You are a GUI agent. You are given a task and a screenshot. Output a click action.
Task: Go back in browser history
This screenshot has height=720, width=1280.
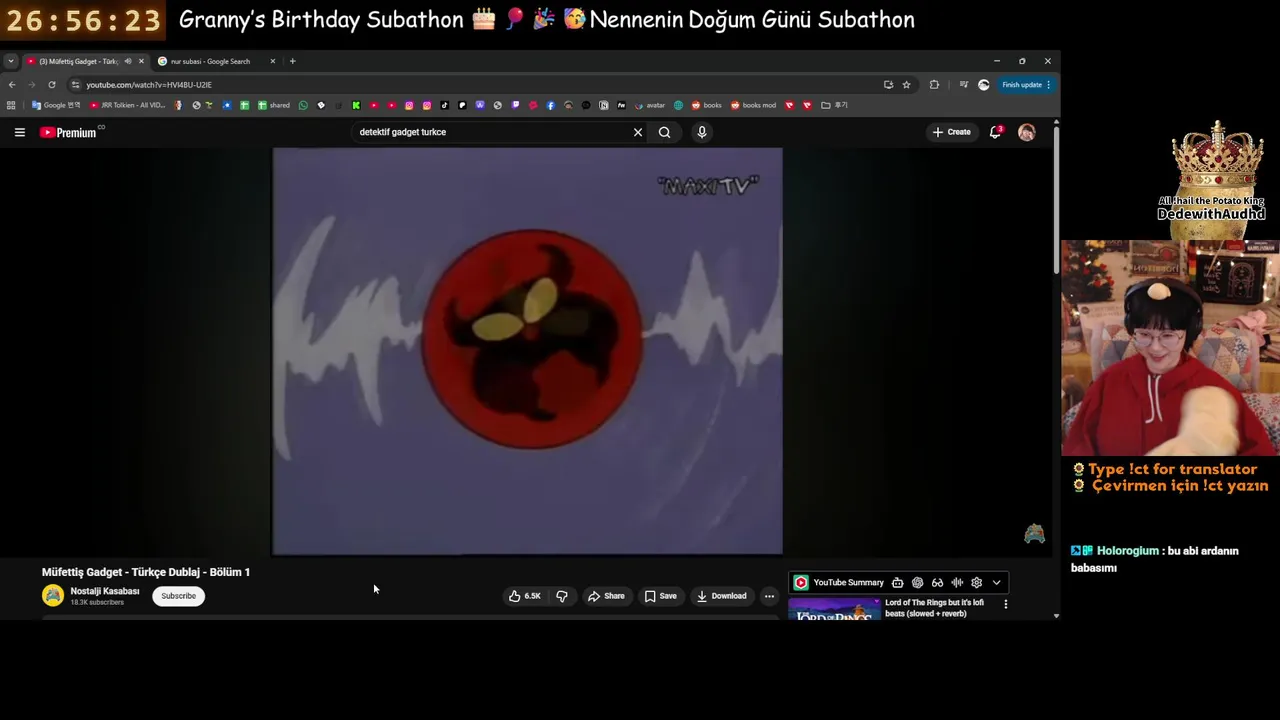coord(12,85)
